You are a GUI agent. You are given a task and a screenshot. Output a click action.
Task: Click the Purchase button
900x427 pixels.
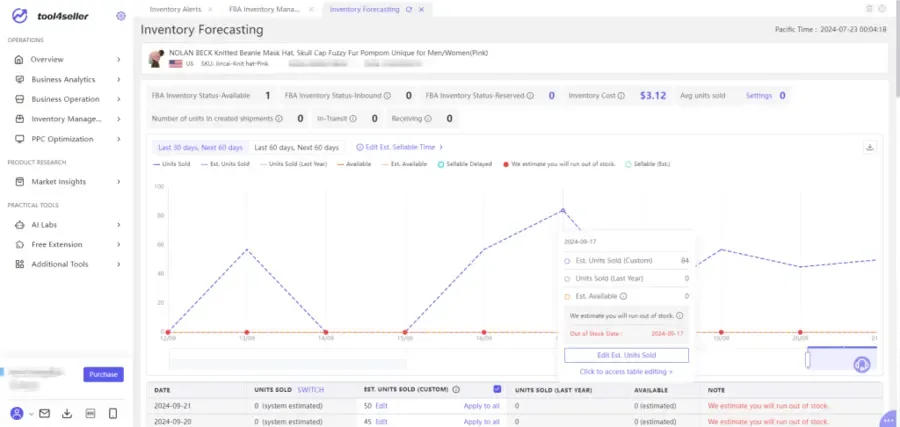pos(103,374)
